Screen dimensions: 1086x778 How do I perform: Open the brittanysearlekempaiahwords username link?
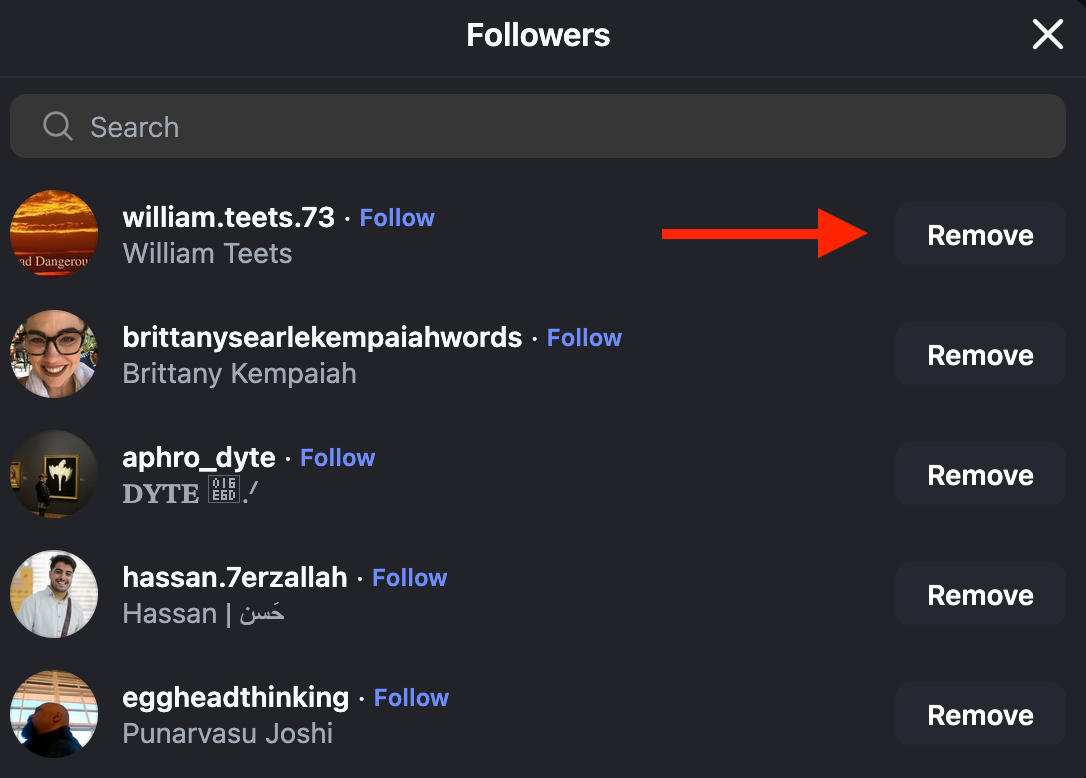pyautogui.click(x=322, y=338)
